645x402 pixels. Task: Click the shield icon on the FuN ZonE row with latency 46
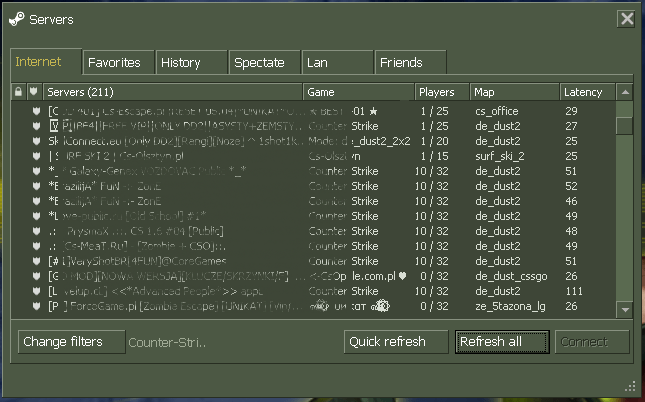[37, 201]
